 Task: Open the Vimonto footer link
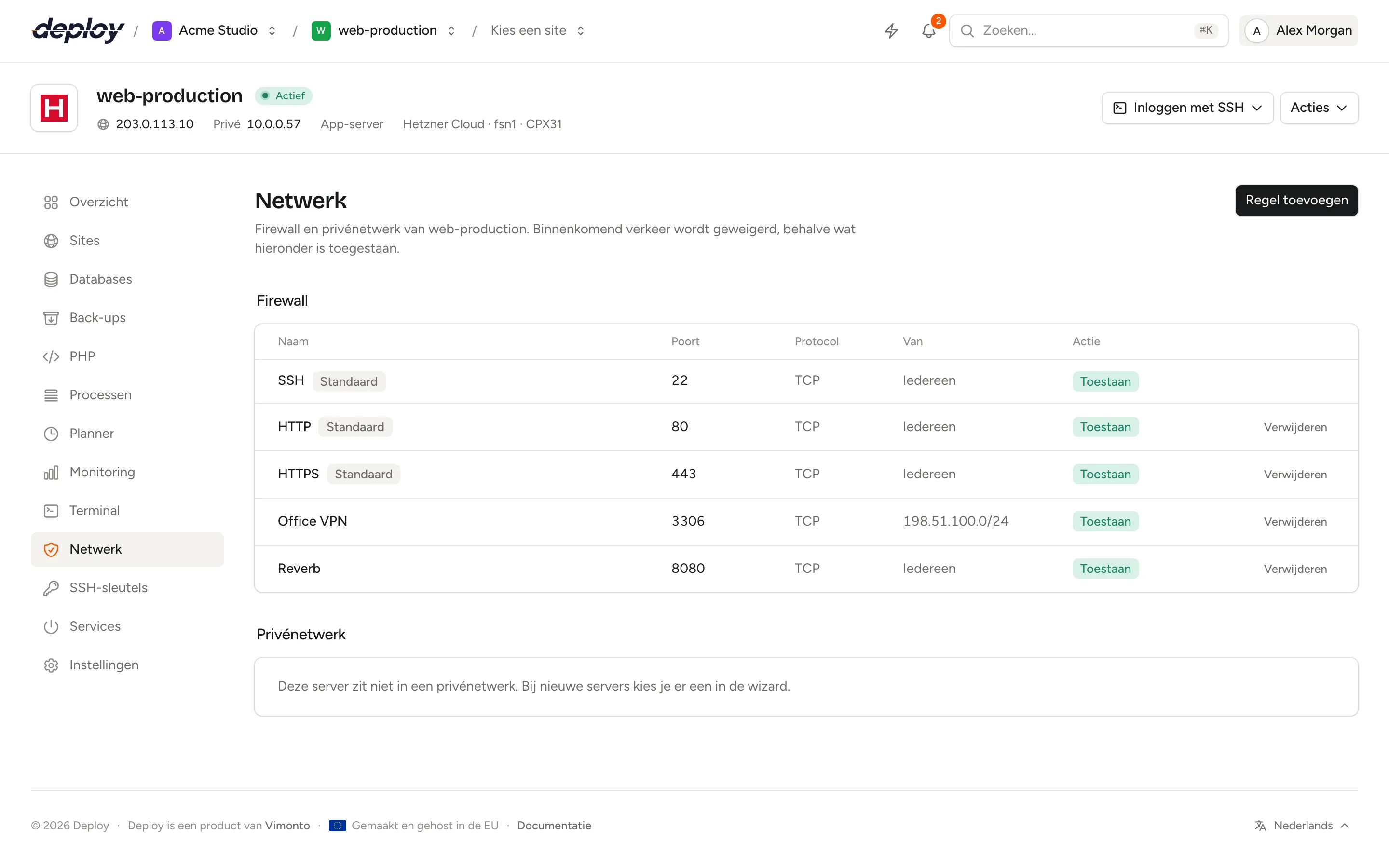(x=287, y=826)
